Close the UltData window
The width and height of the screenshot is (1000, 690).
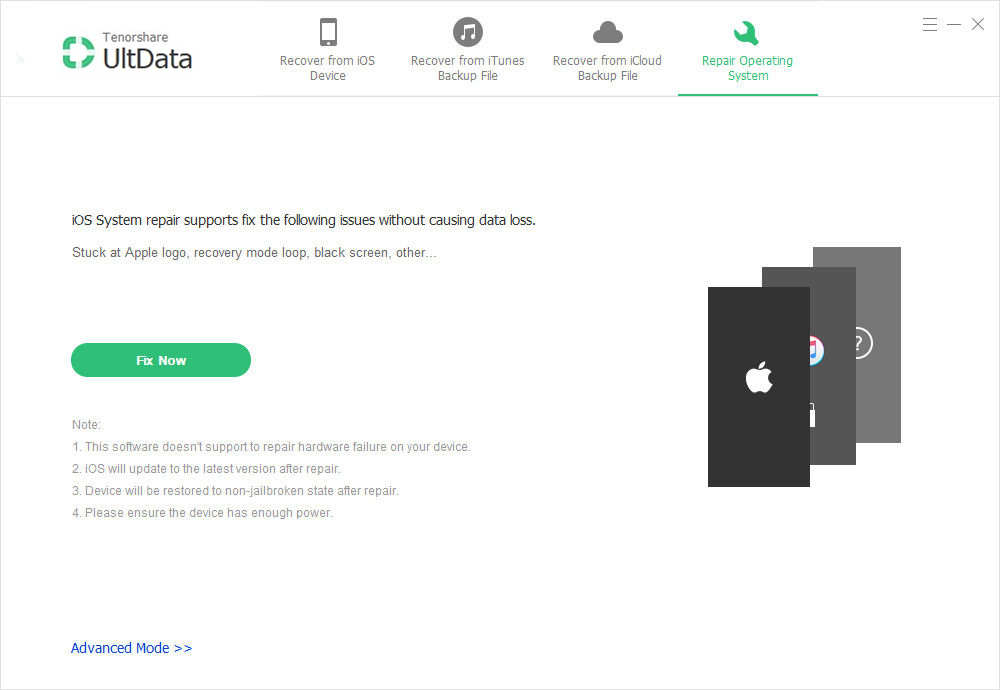coord(978,24)
